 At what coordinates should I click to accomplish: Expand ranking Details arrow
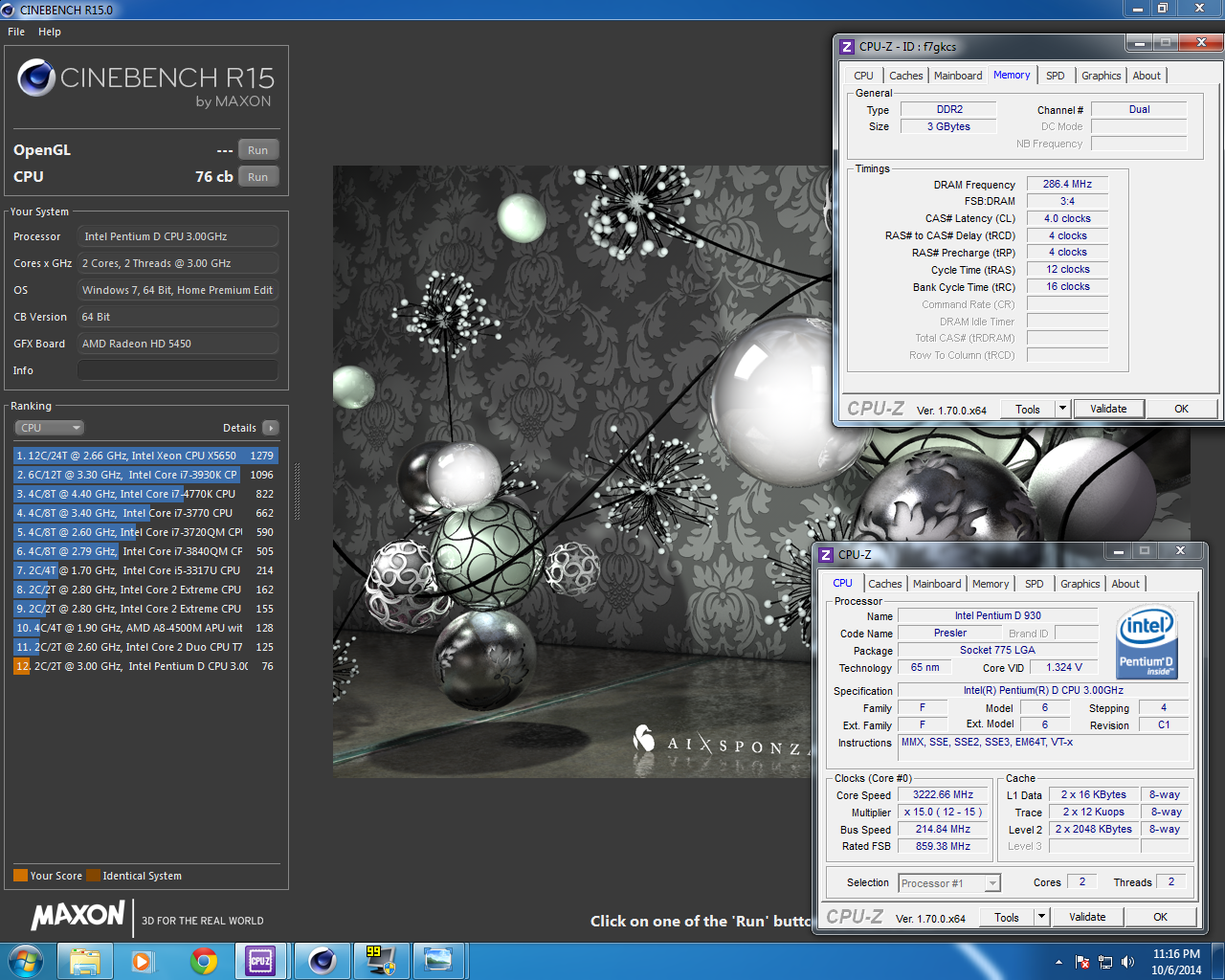click(271, 428)
